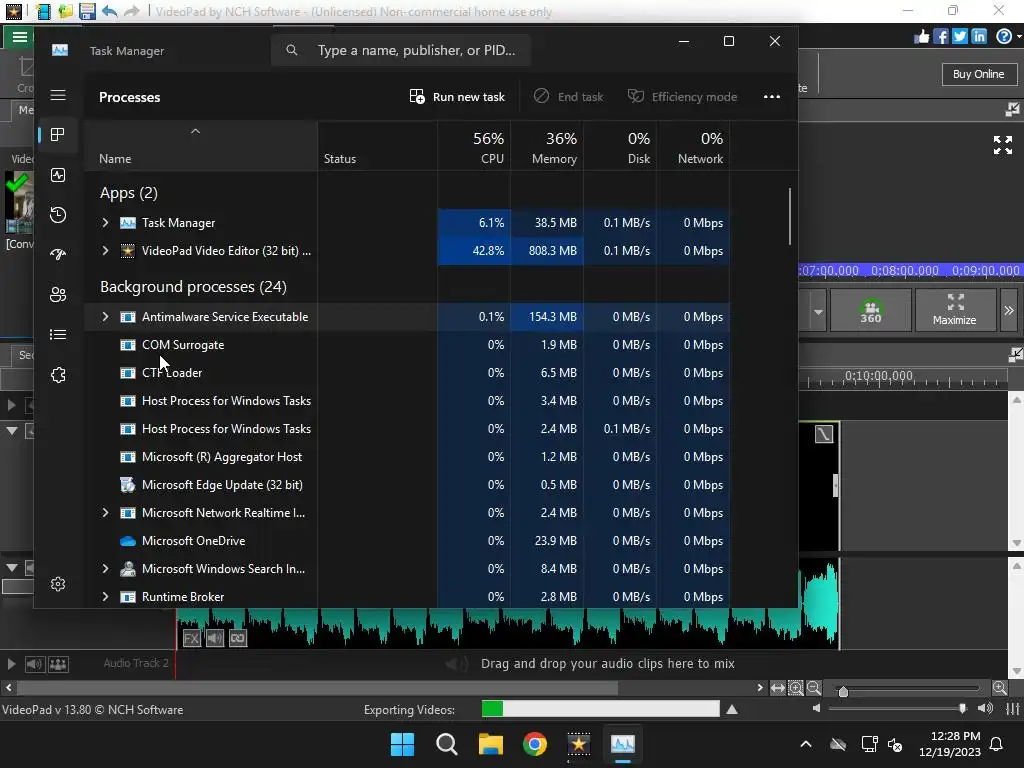
Task: Click the zoom-to-selection magnifier icon
Action: click(795, 688)
